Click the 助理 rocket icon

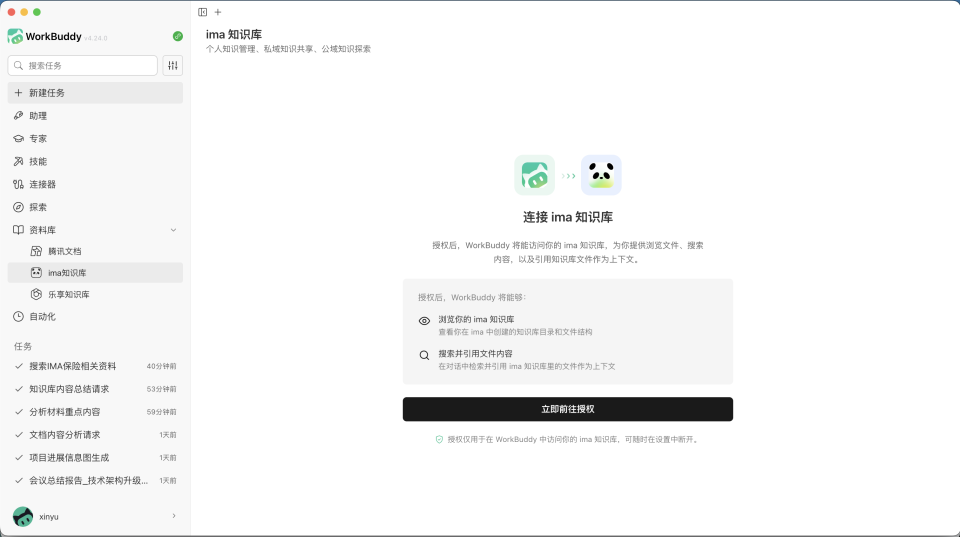18,116
